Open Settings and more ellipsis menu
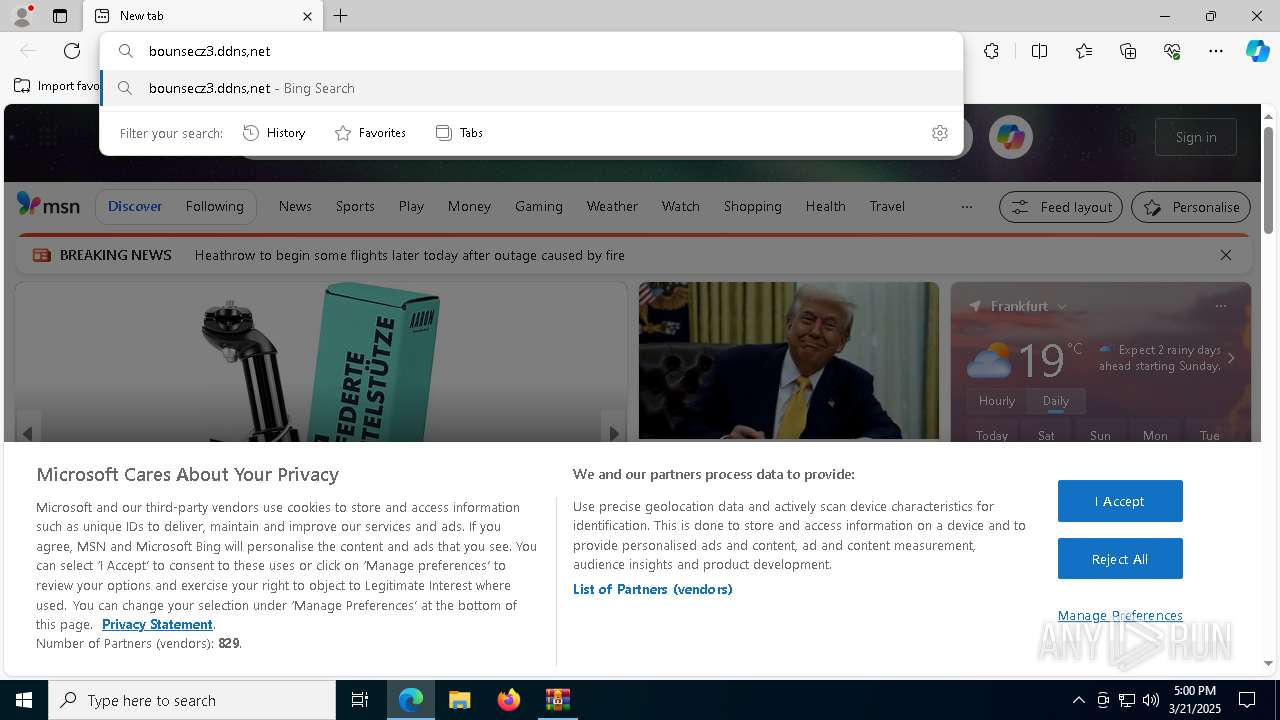1280x720 pixels. [x=1216, y=51]
